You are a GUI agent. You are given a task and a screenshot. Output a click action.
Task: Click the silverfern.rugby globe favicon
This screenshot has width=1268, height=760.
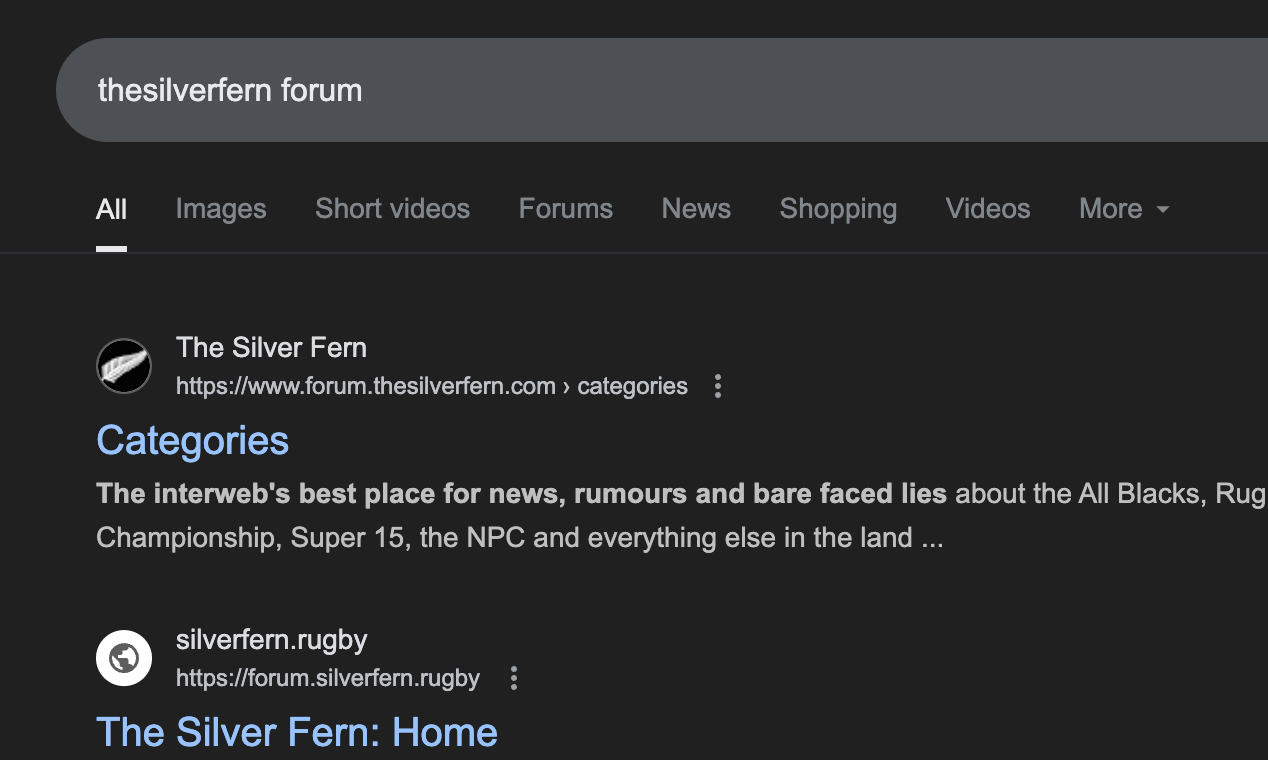(x=124, y=658)
